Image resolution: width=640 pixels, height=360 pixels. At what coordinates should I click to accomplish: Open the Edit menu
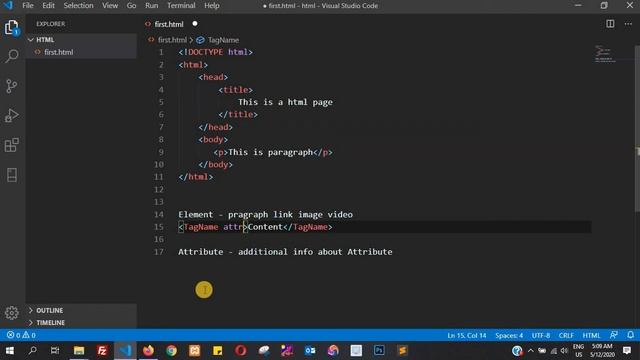pos(48,6)
